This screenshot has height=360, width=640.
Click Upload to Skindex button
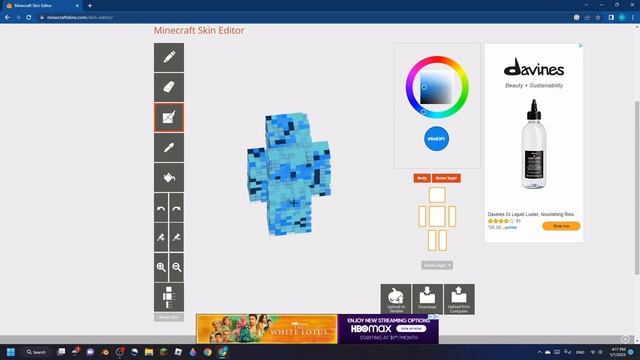[x=396, y=299]
